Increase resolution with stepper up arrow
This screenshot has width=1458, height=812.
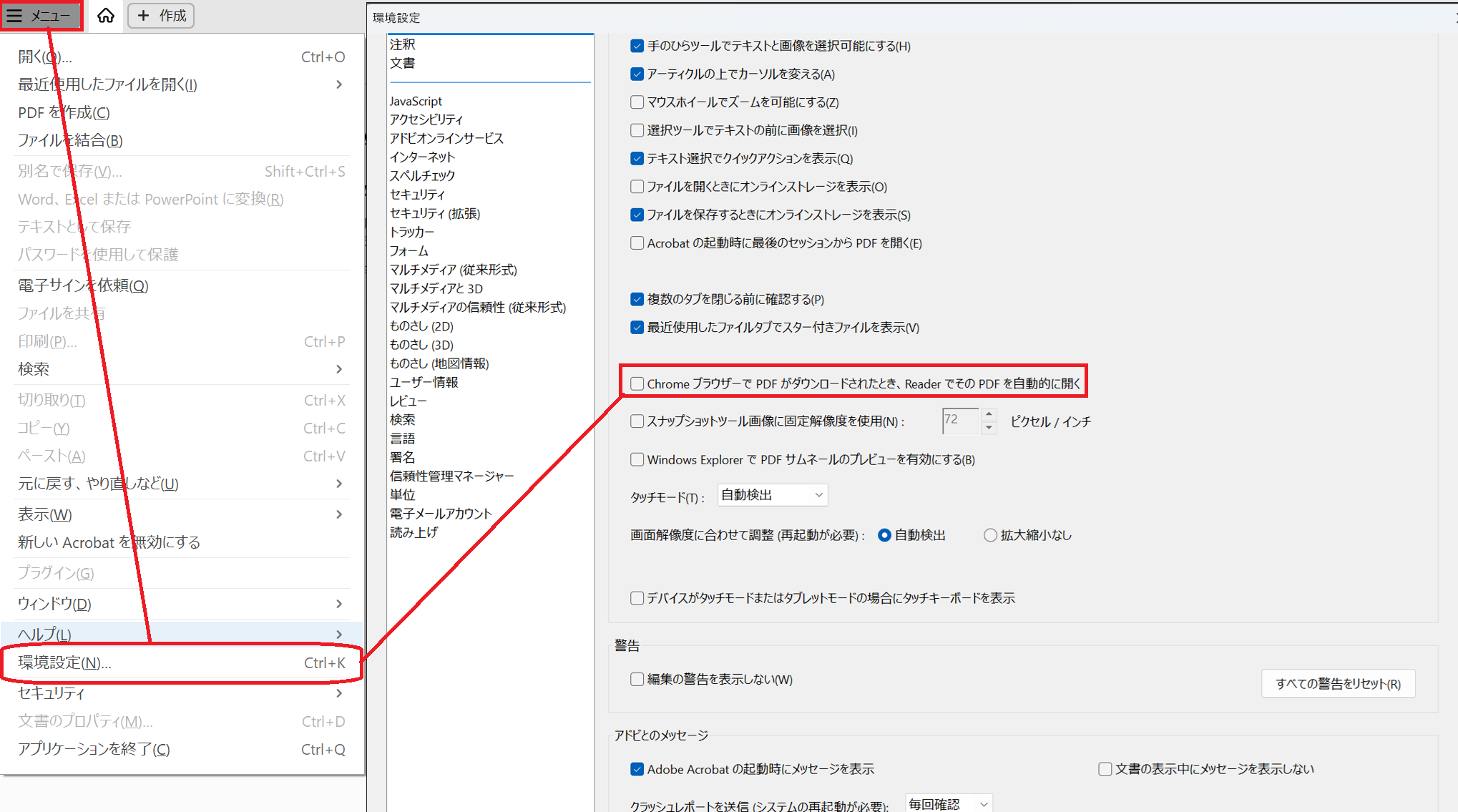tap(989, 414)
